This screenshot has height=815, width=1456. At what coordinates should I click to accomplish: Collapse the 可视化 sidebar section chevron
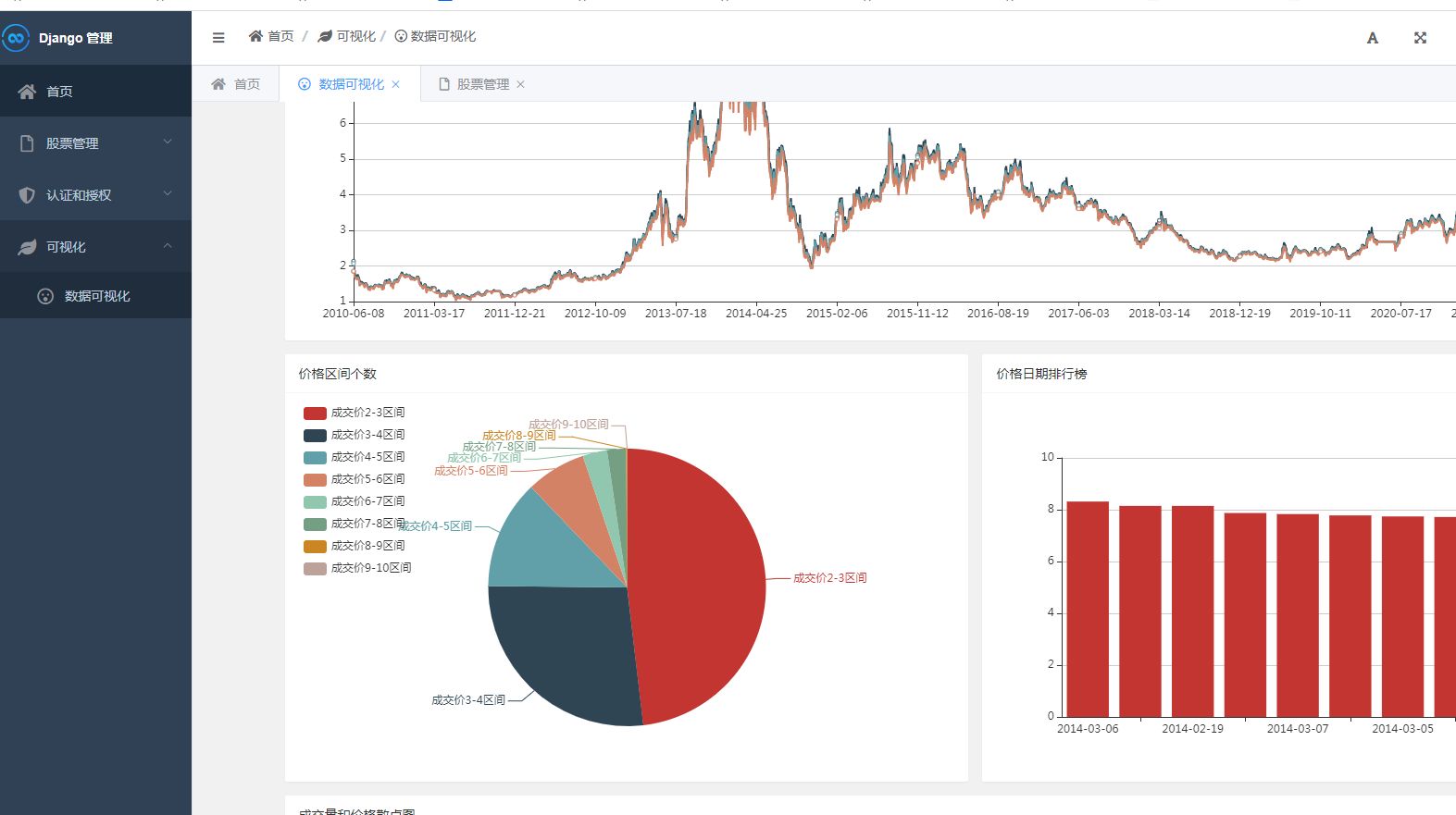click(x=168, y=246)
